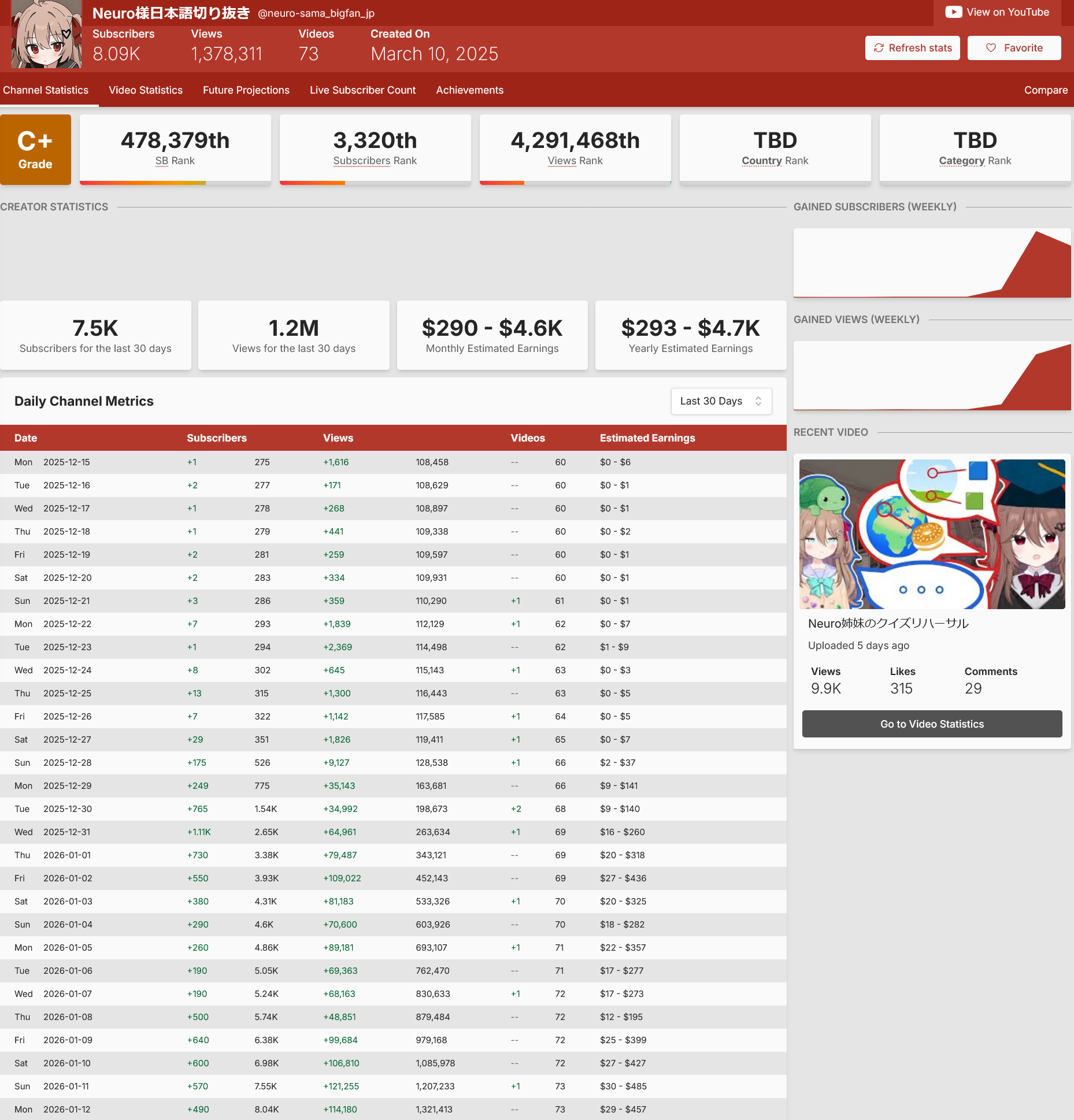
Task: Open the Channel Statistics tab
Action: [x=46, y=90]
